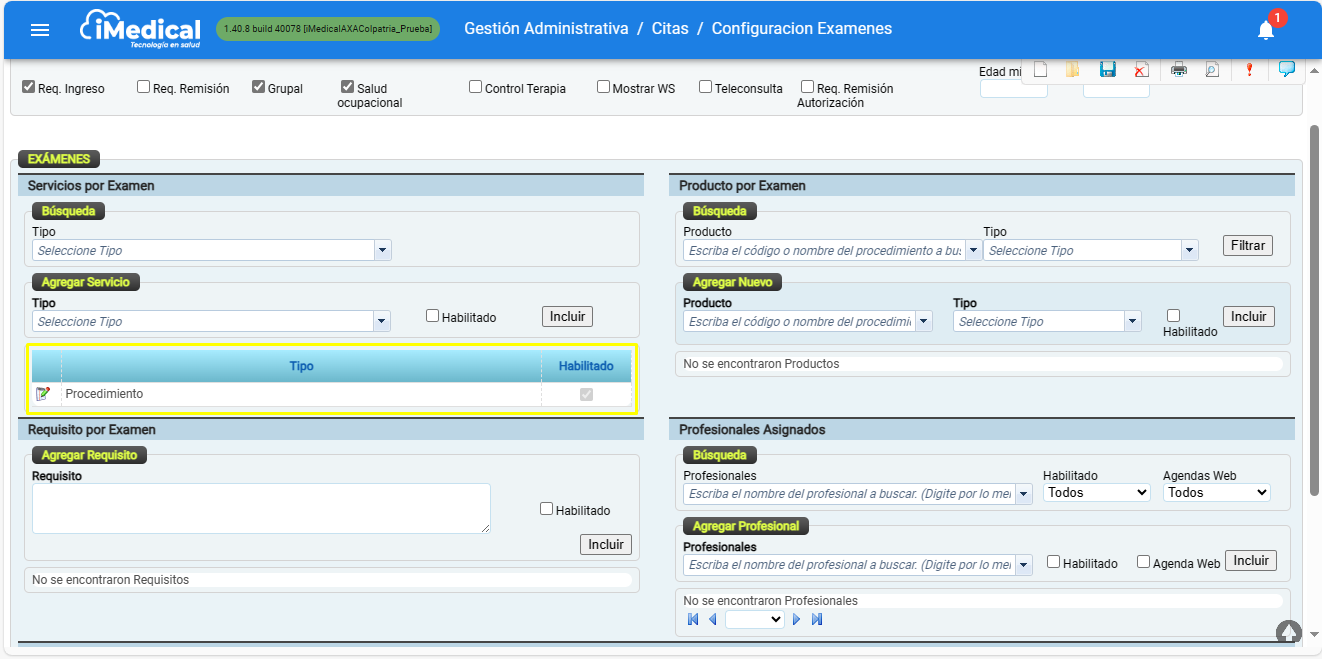Check Habilitado in Agregar Nuevo product
Screen dimensions: 1322x659
pyautogui.click(x=1174, y=316)
